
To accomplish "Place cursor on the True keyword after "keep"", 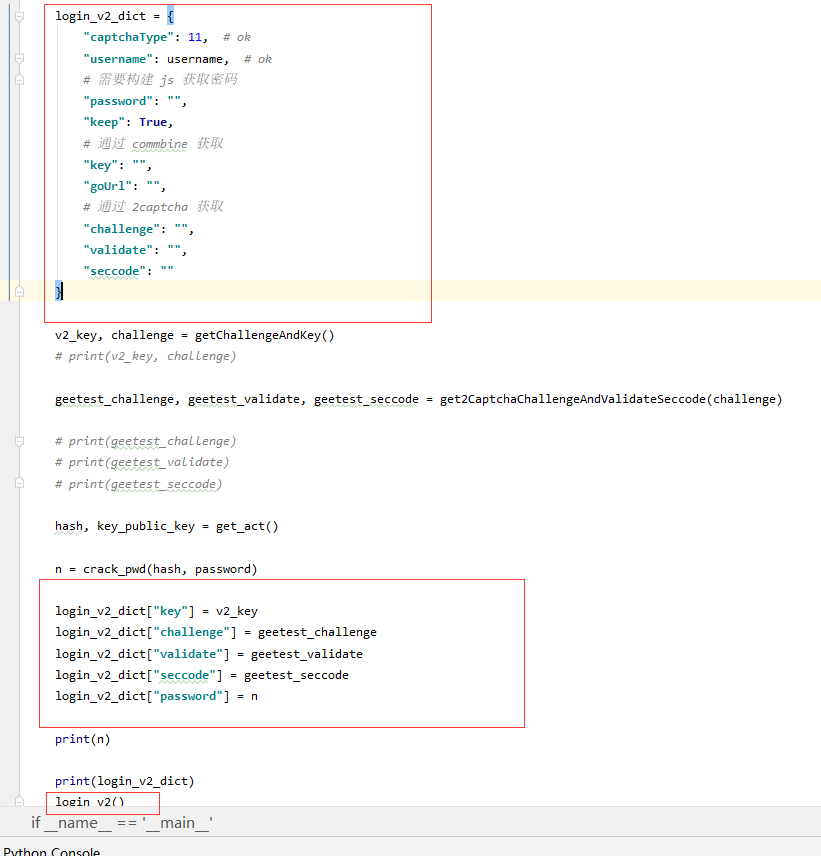I will 153,122.
